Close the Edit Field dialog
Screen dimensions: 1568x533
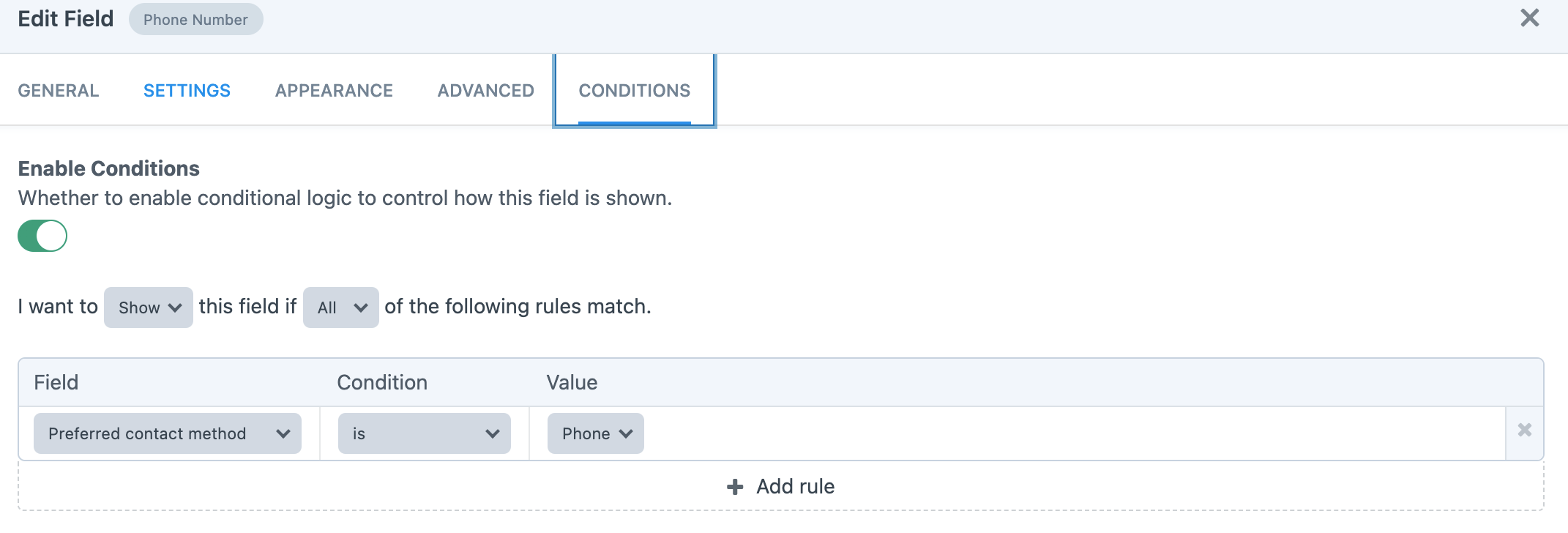tap(1529, 18)
